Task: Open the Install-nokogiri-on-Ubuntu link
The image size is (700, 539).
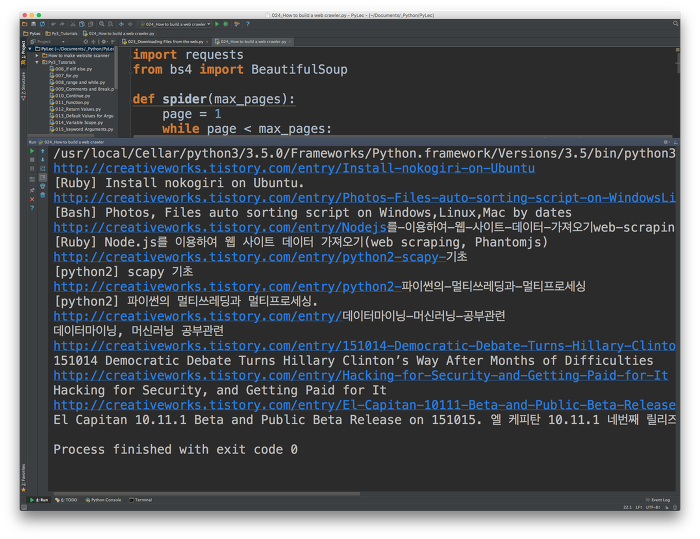Action: 294,168
